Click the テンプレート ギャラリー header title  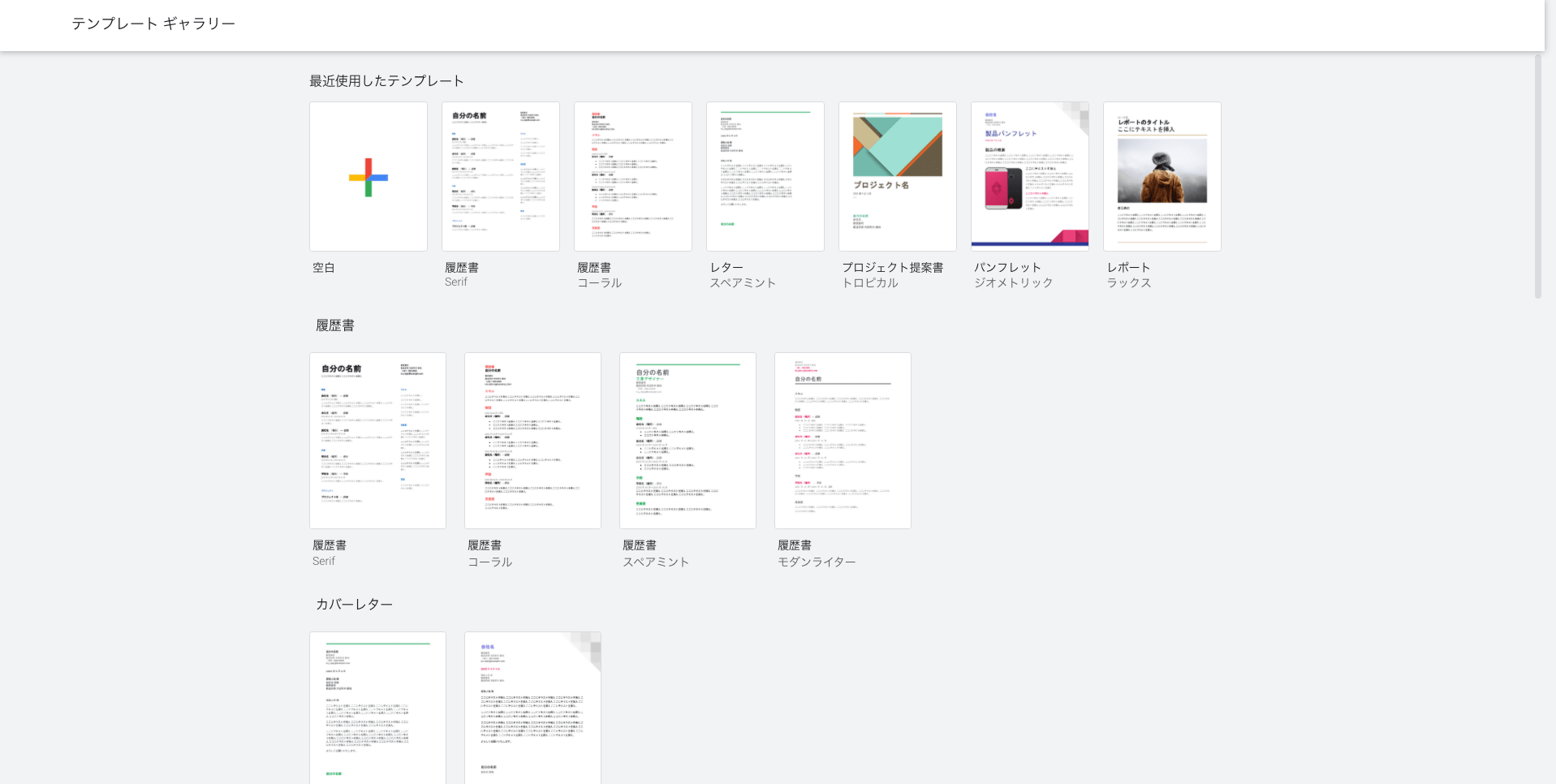click(x=153, y=24)
